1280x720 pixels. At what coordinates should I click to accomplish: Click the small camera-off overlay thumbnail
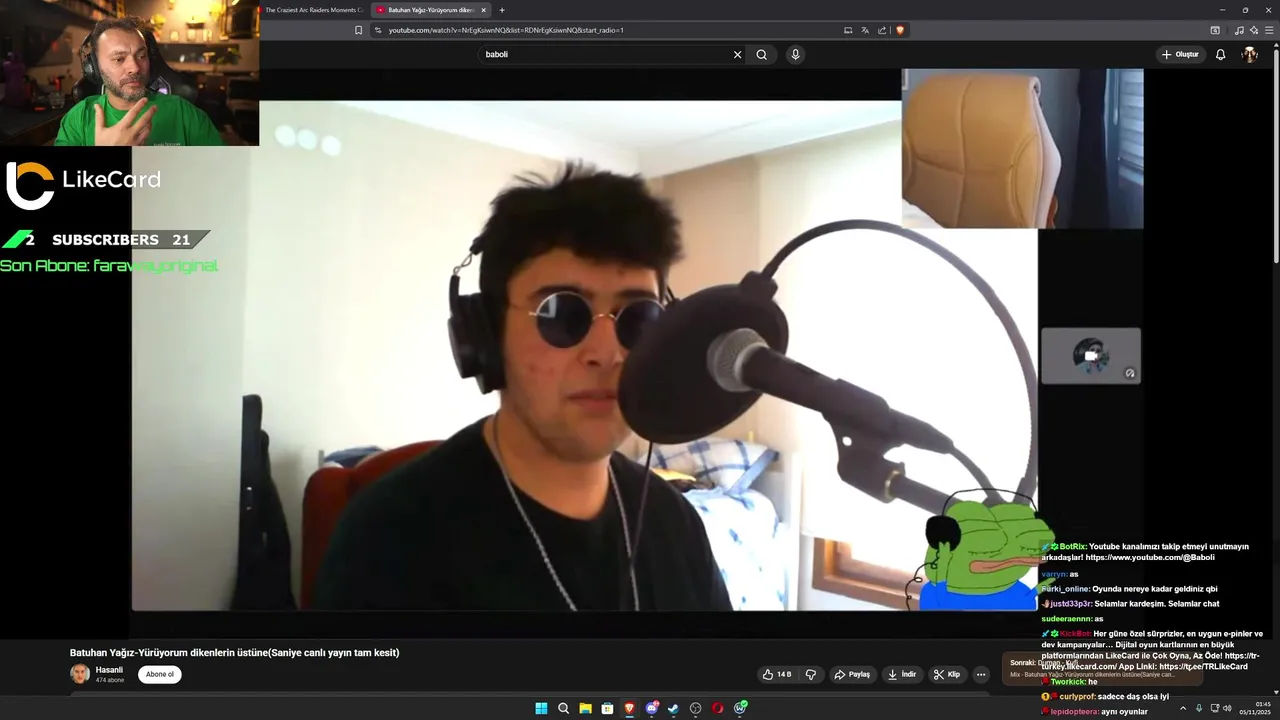(1091, 356)
